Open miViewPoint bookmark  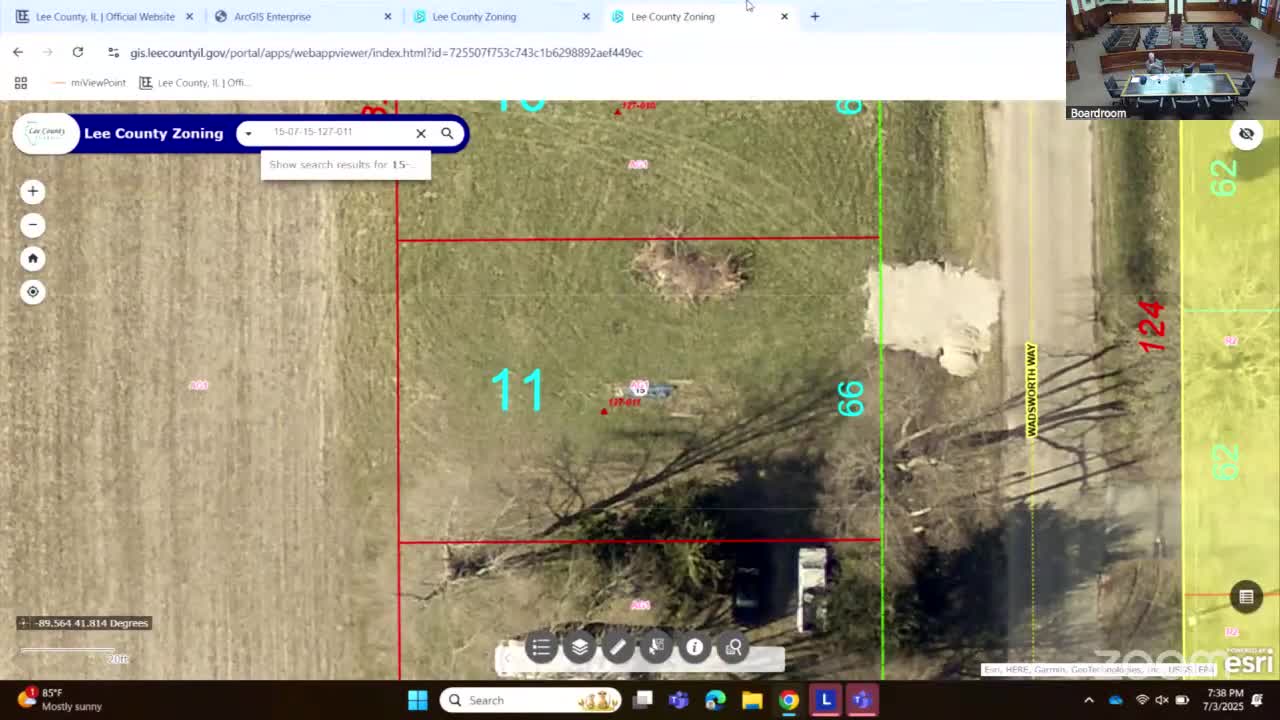tap(89, 83)
